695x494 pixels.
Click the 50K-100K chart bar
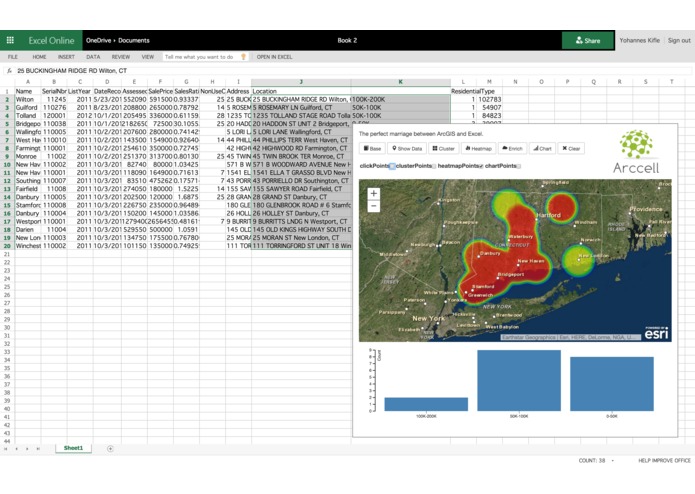click(519, 381)
